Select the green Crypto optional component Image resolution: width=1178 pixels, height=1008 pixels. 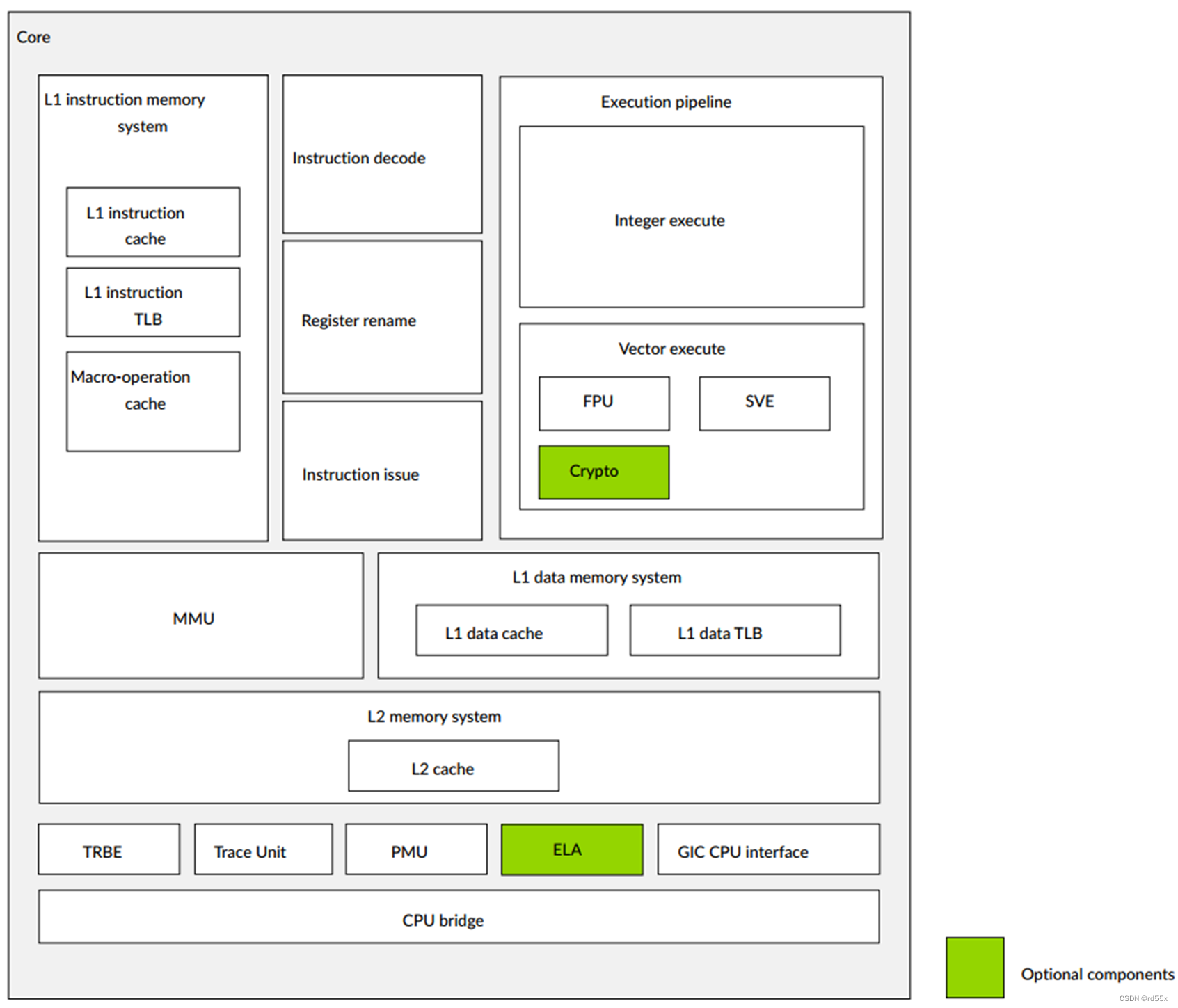tap(603, 472)
